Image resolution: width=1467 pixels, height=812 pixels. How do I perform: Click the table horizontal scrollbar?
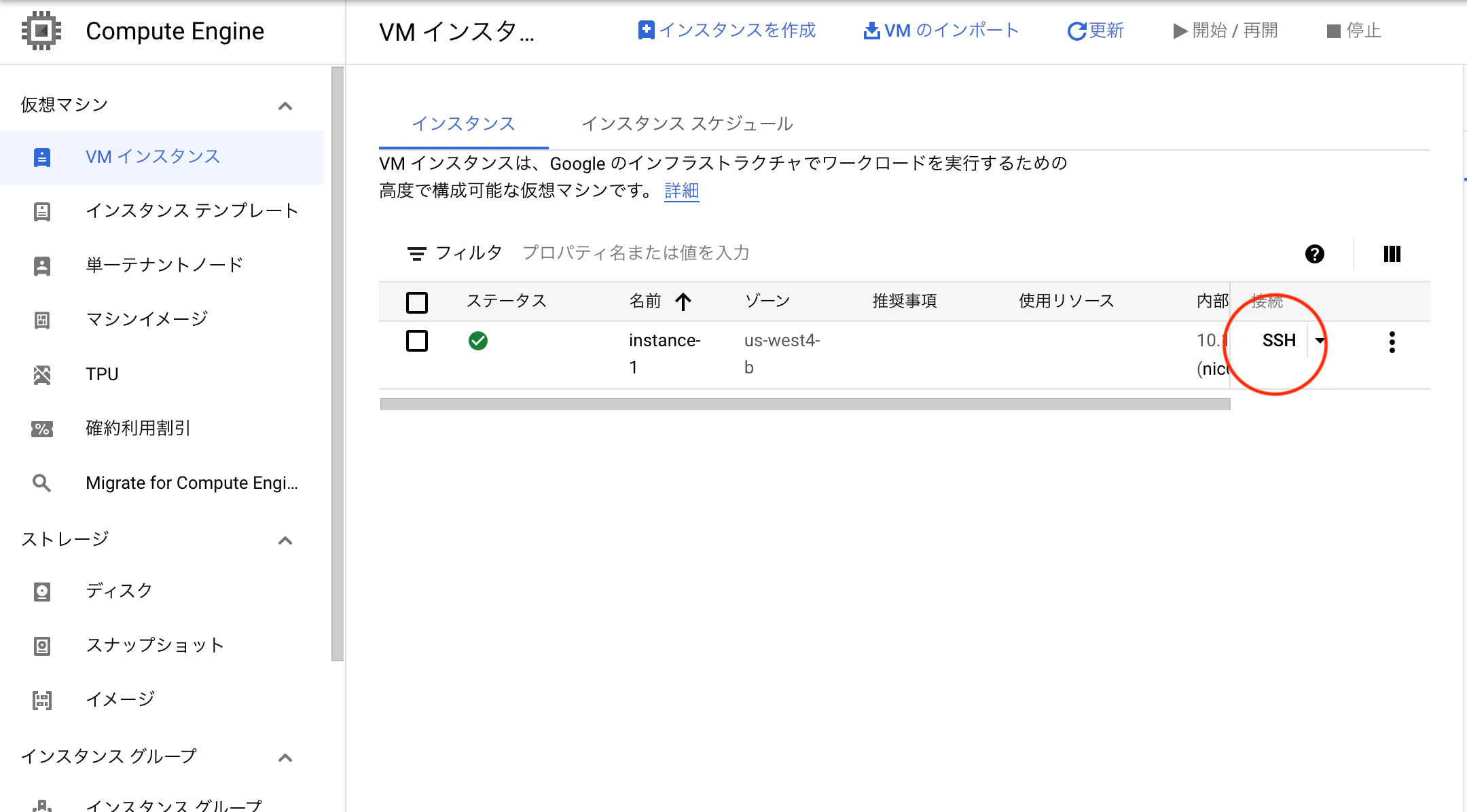(805, 404)
